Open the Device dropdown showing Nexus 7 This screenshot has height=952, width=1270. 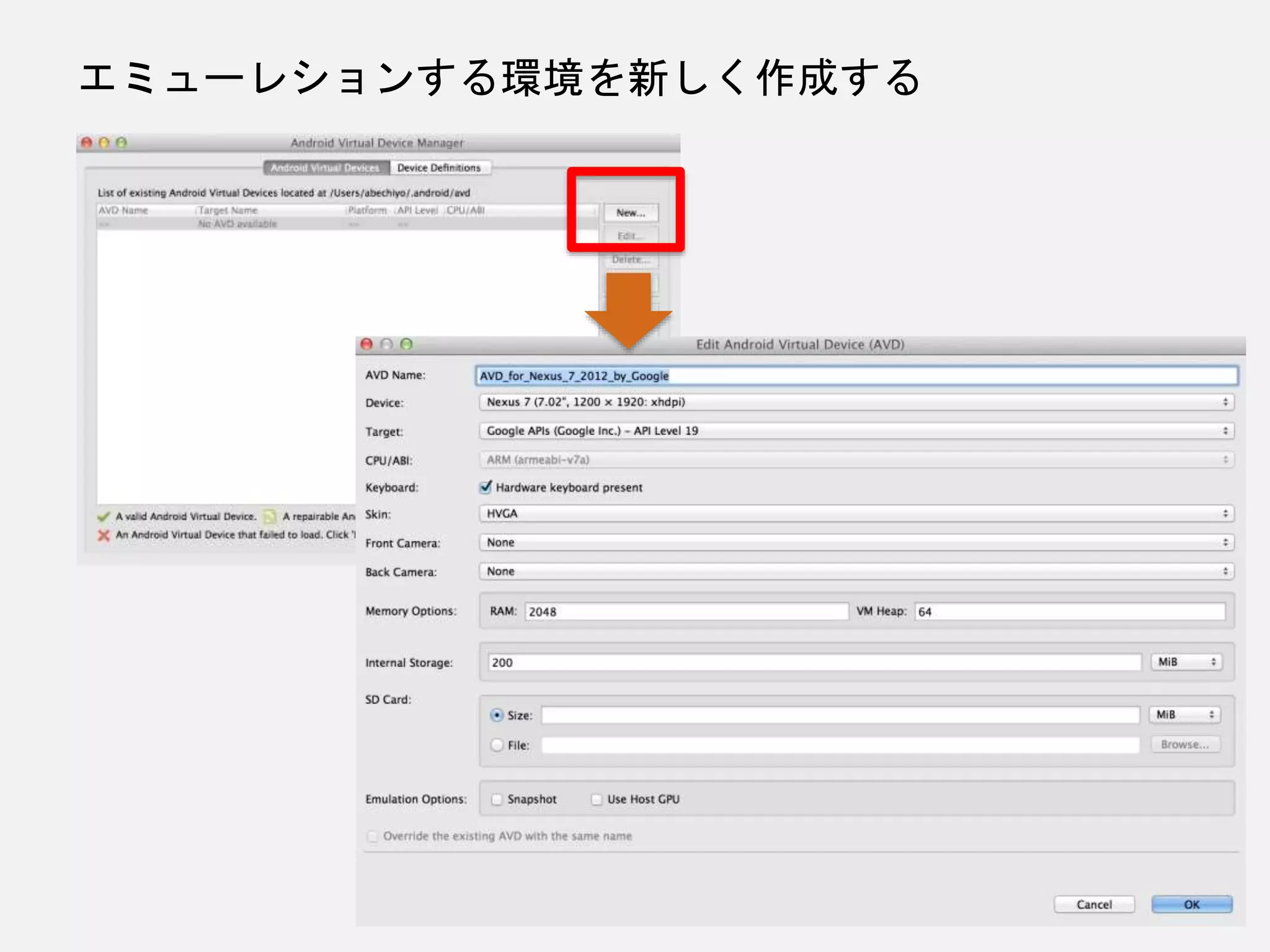(856, 402)
